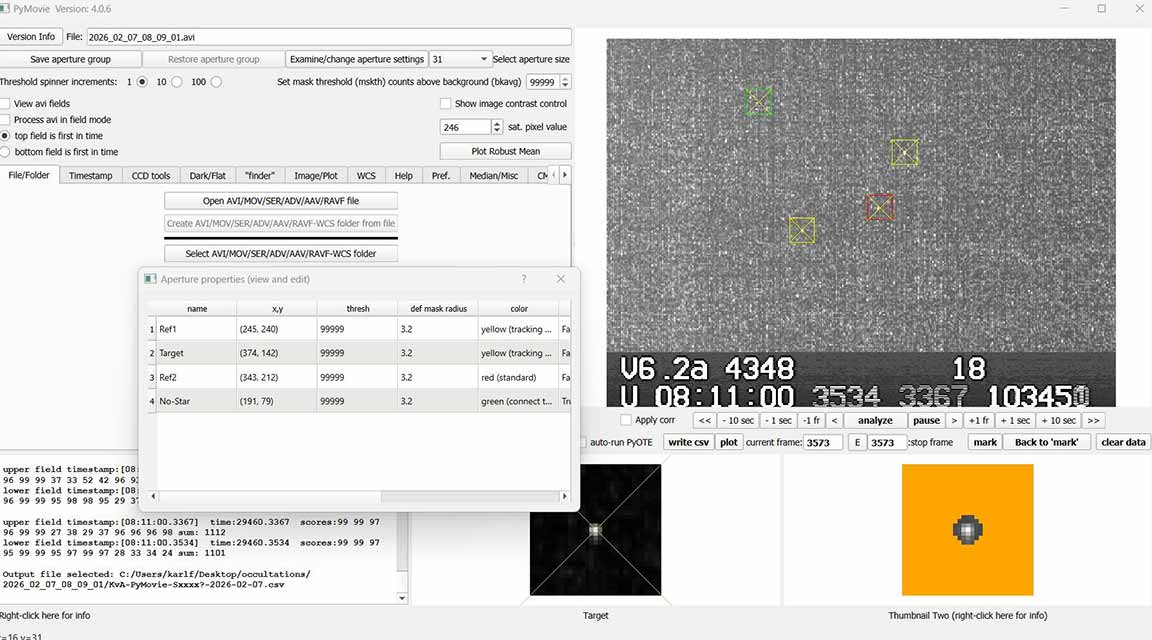1152x640 pixels.
Task: Click the analyze button
Action: pos(875,420)
